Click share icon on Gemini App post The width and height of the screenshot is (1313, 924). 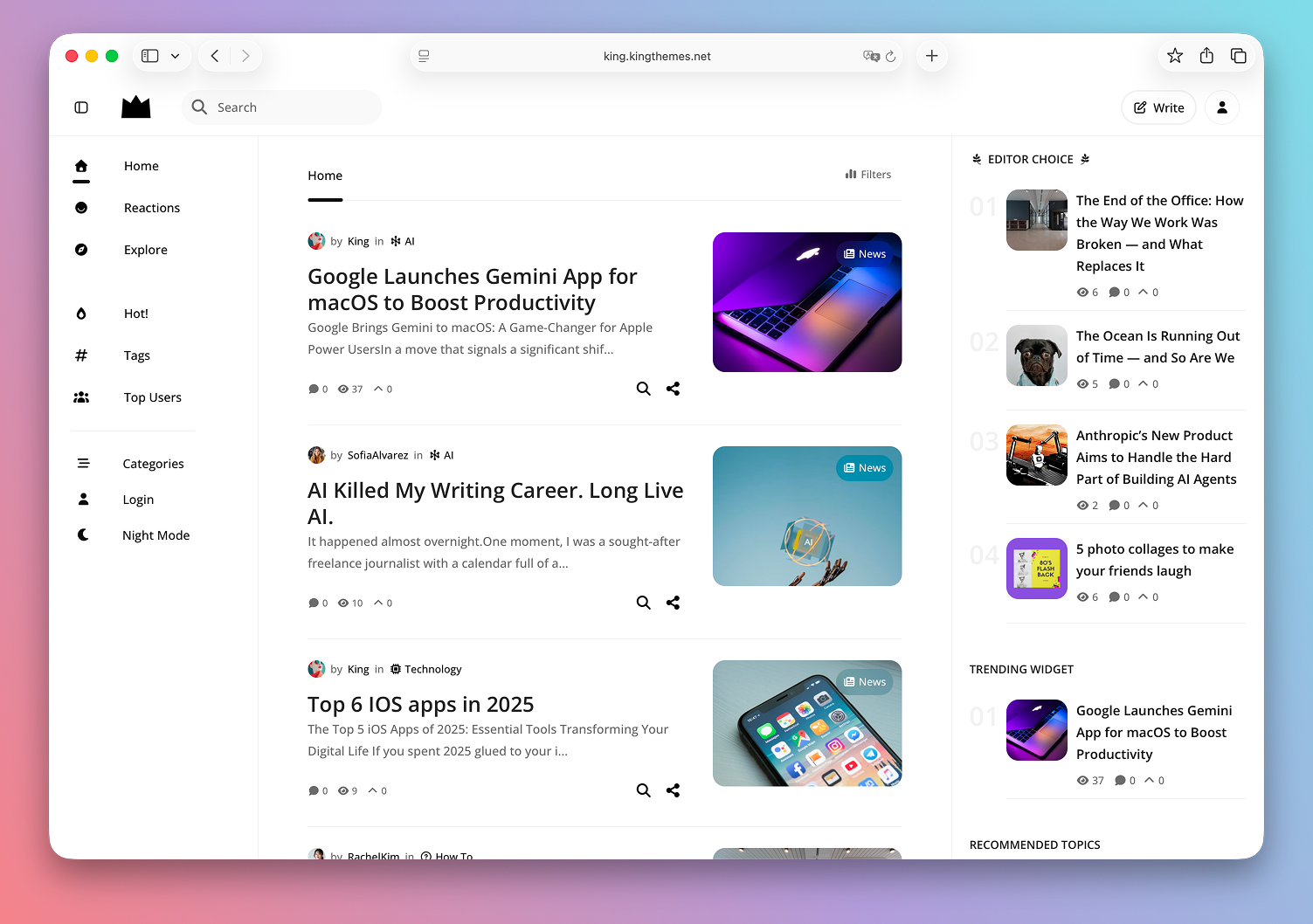pos(673,389)
